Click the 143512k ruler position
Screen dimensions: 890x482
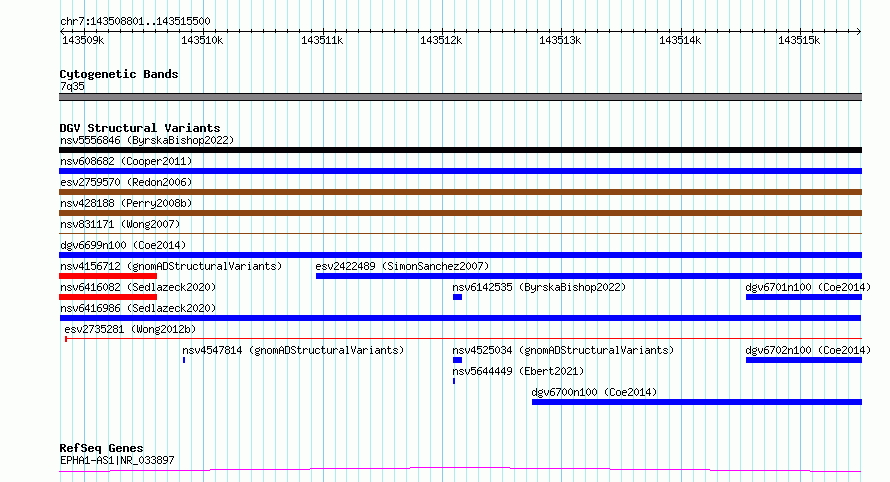(x=441, y=40)
